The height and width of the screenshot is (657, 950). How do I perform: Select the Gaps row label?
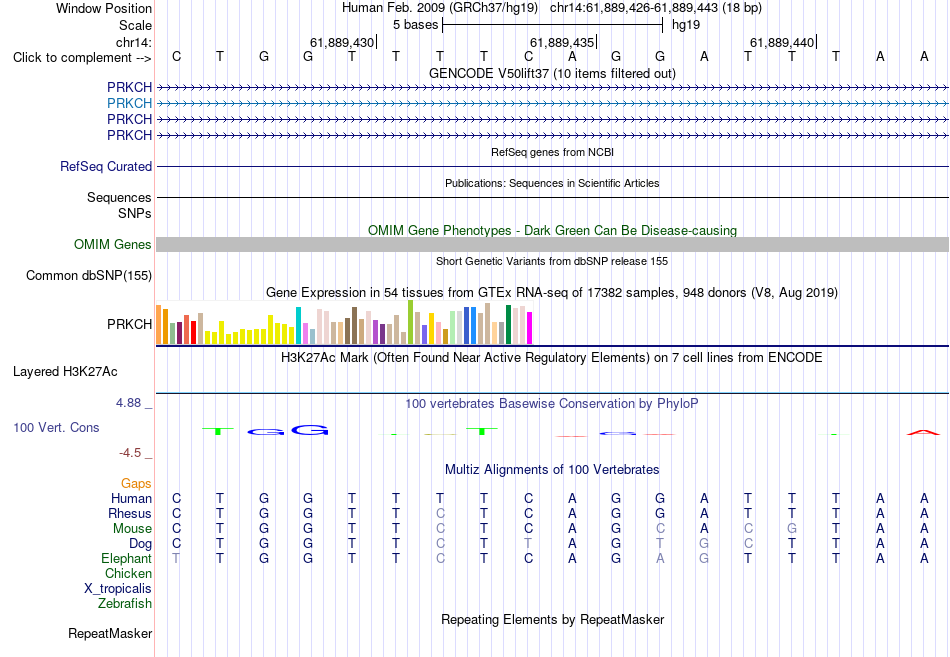coord(136,483)
